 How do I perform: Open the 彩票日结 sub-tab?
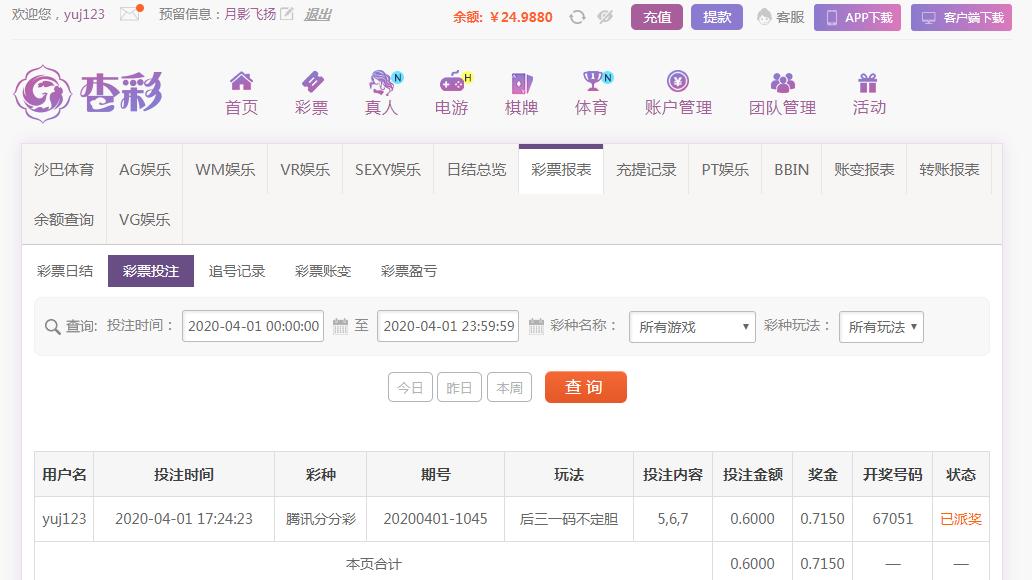pos(65,271)
